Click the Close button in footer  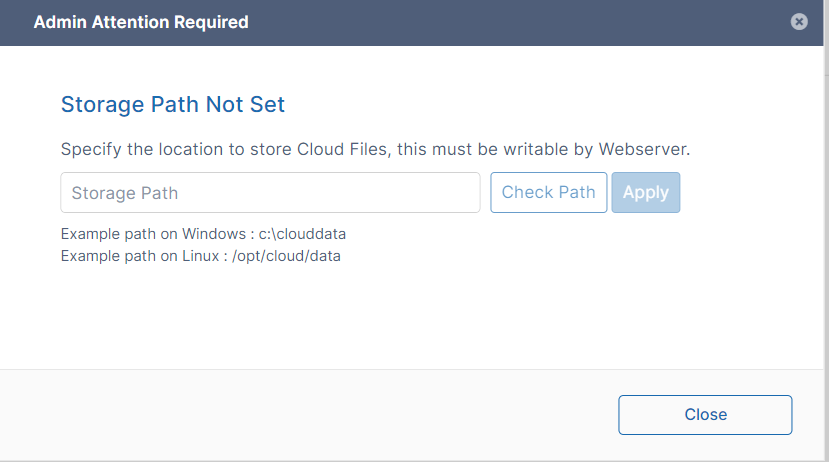[x=705, y=415]
